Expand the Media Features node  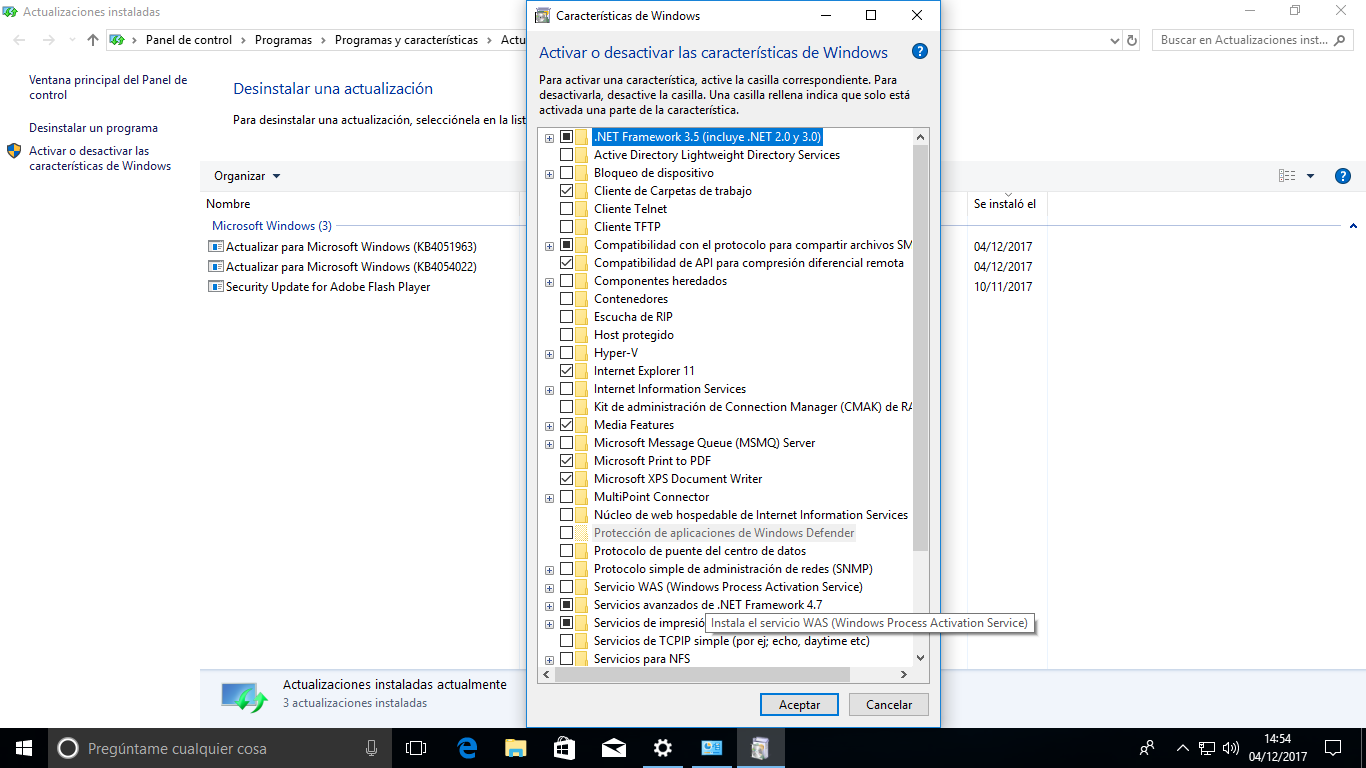tap(549, 426)
